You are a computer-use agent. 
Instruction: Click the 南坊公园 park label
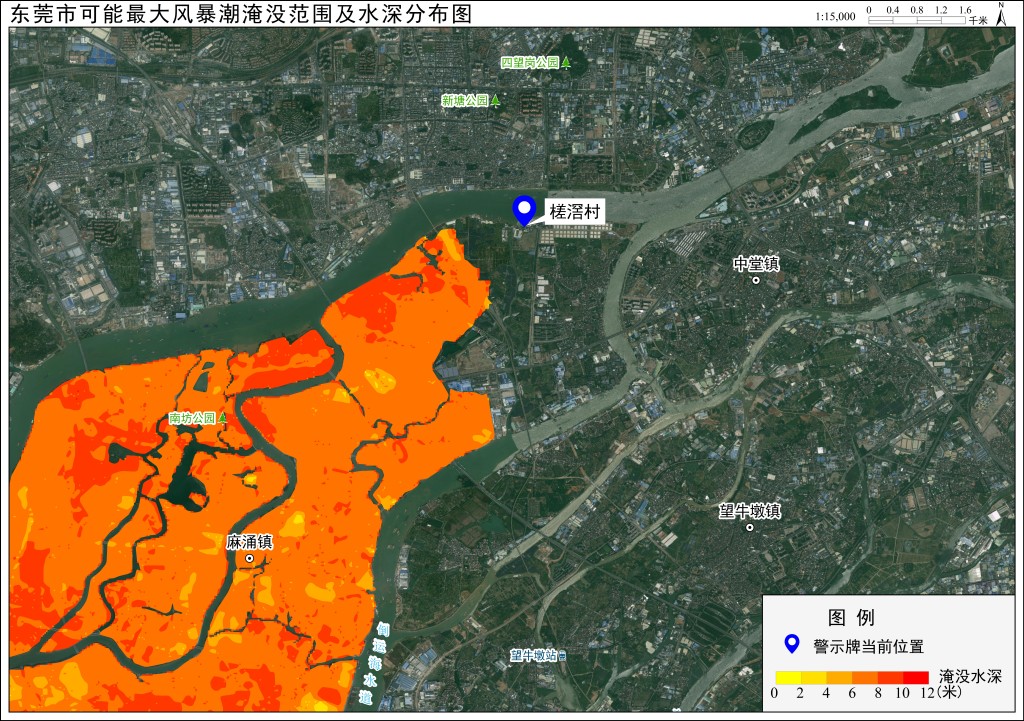pyautogui.click(x=192, y=418)
